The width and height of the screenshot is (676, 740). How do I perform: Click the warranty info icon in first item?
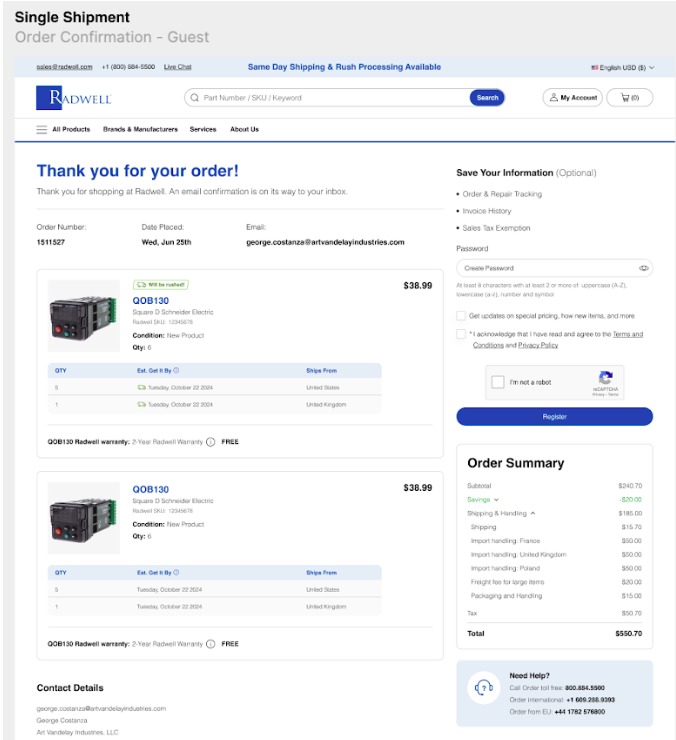click(x=211, y=442)
